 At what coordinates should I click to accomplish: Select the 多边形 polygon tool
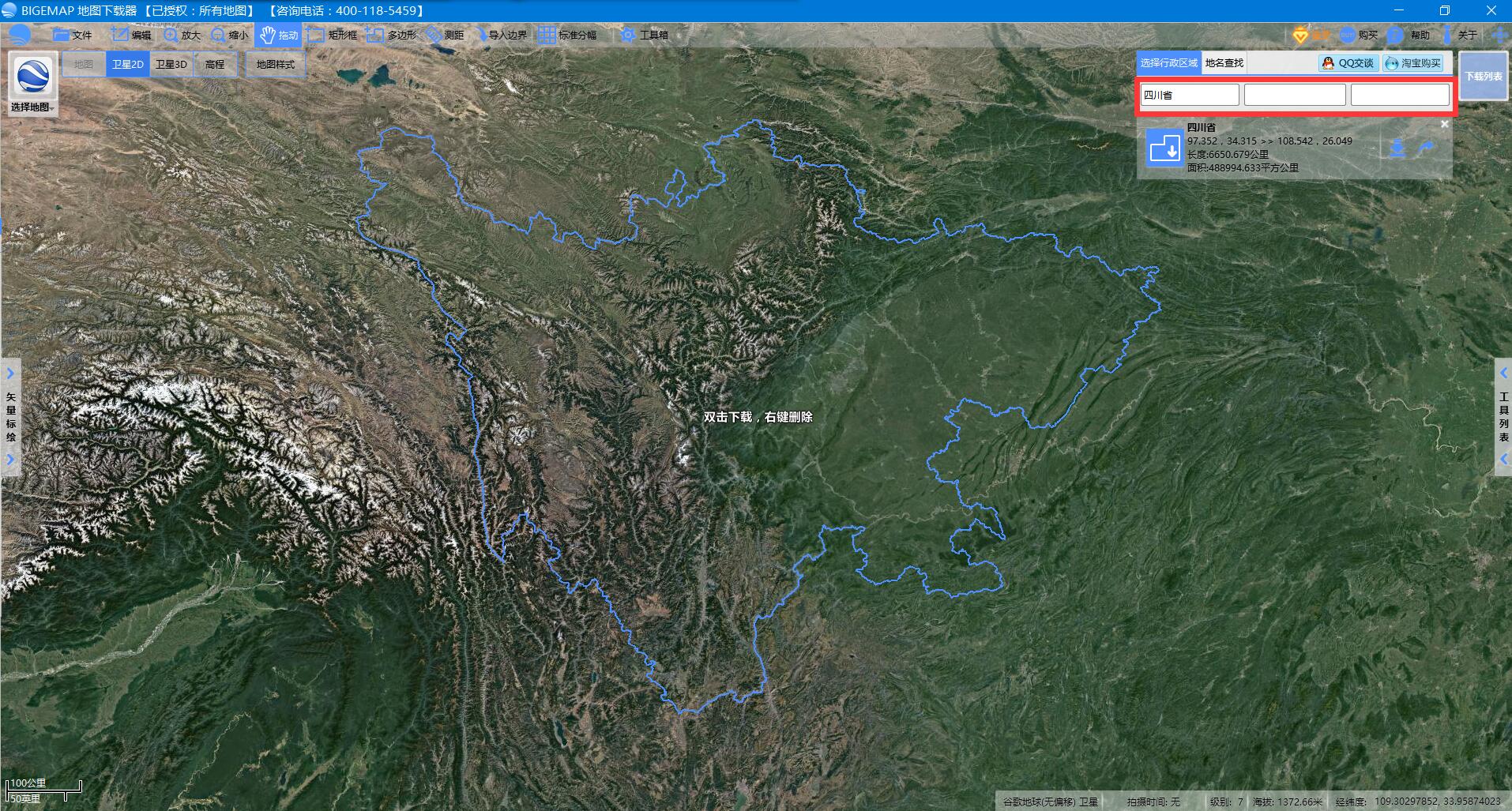[391, 35]
